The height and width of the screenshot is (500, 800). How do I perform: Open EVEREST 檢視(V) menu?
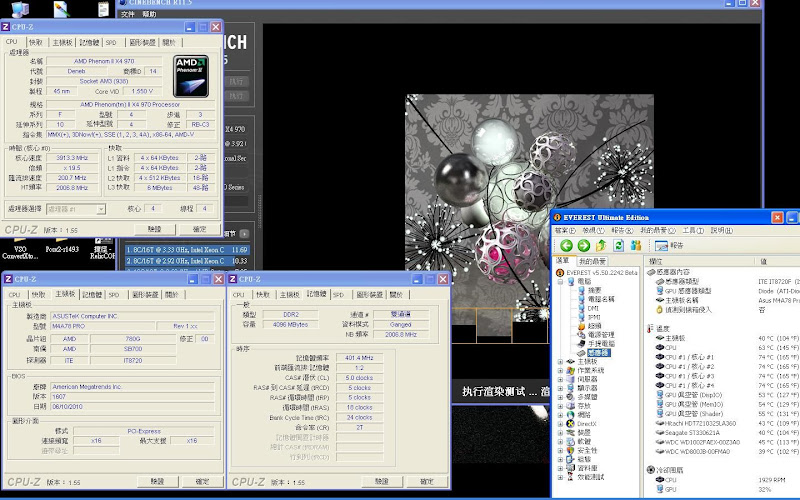(x=593, y=231)
